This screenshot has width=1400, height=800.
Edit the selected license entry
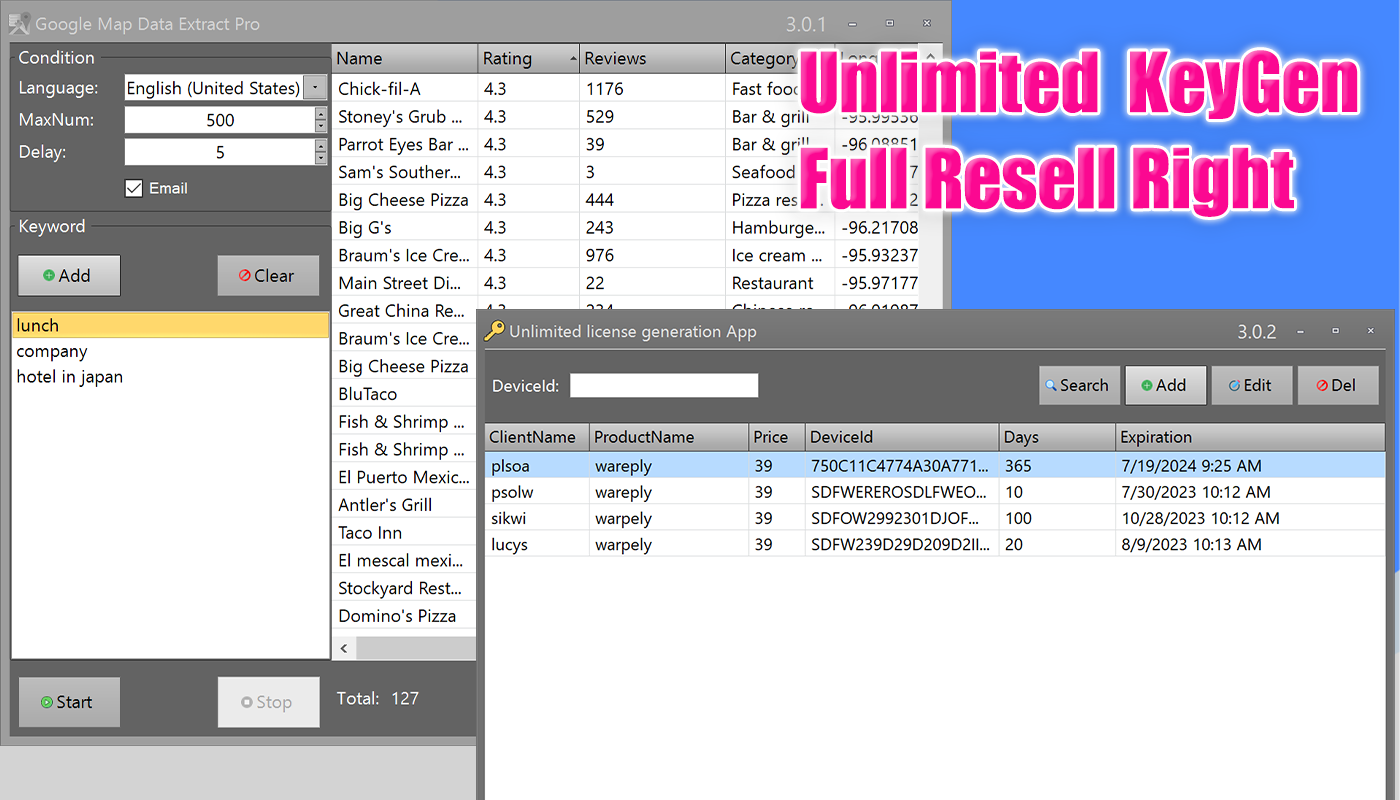point(1252,385)
